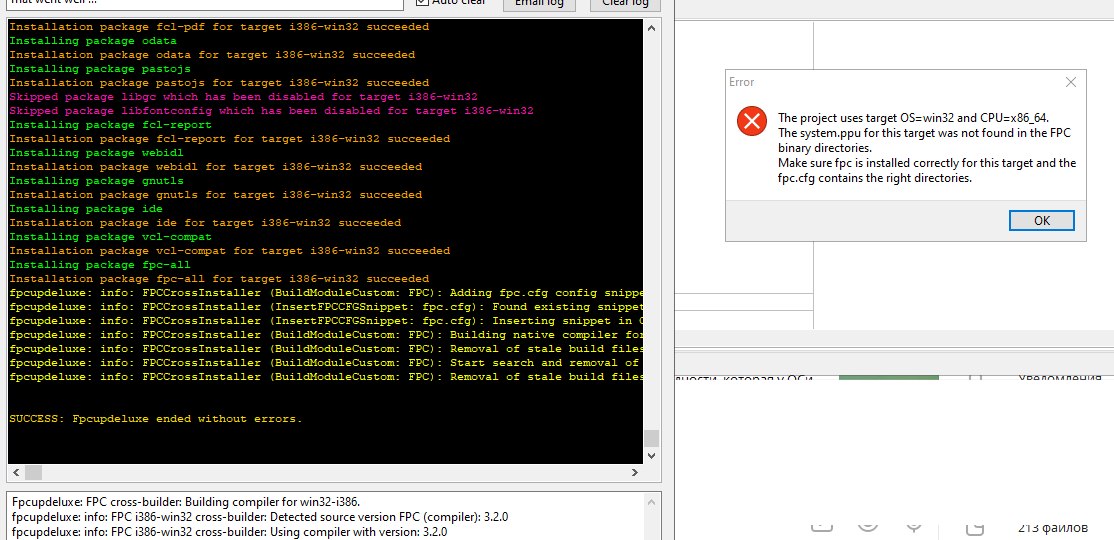Select the 'Inserting snippet in' log line
This screenshot has width=1114, height=540.
(326, 320)
